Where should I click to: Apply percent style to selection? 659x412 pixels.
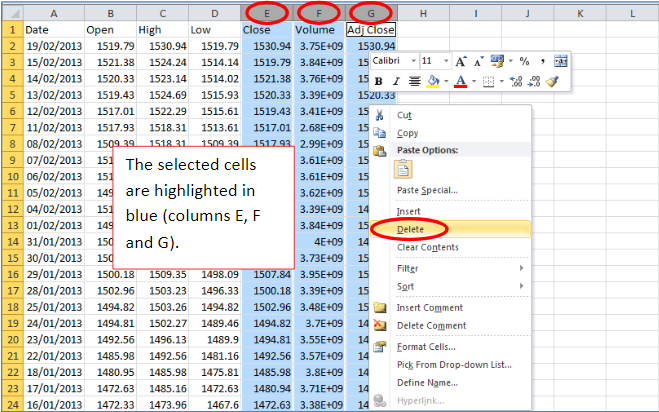point(524,61)
